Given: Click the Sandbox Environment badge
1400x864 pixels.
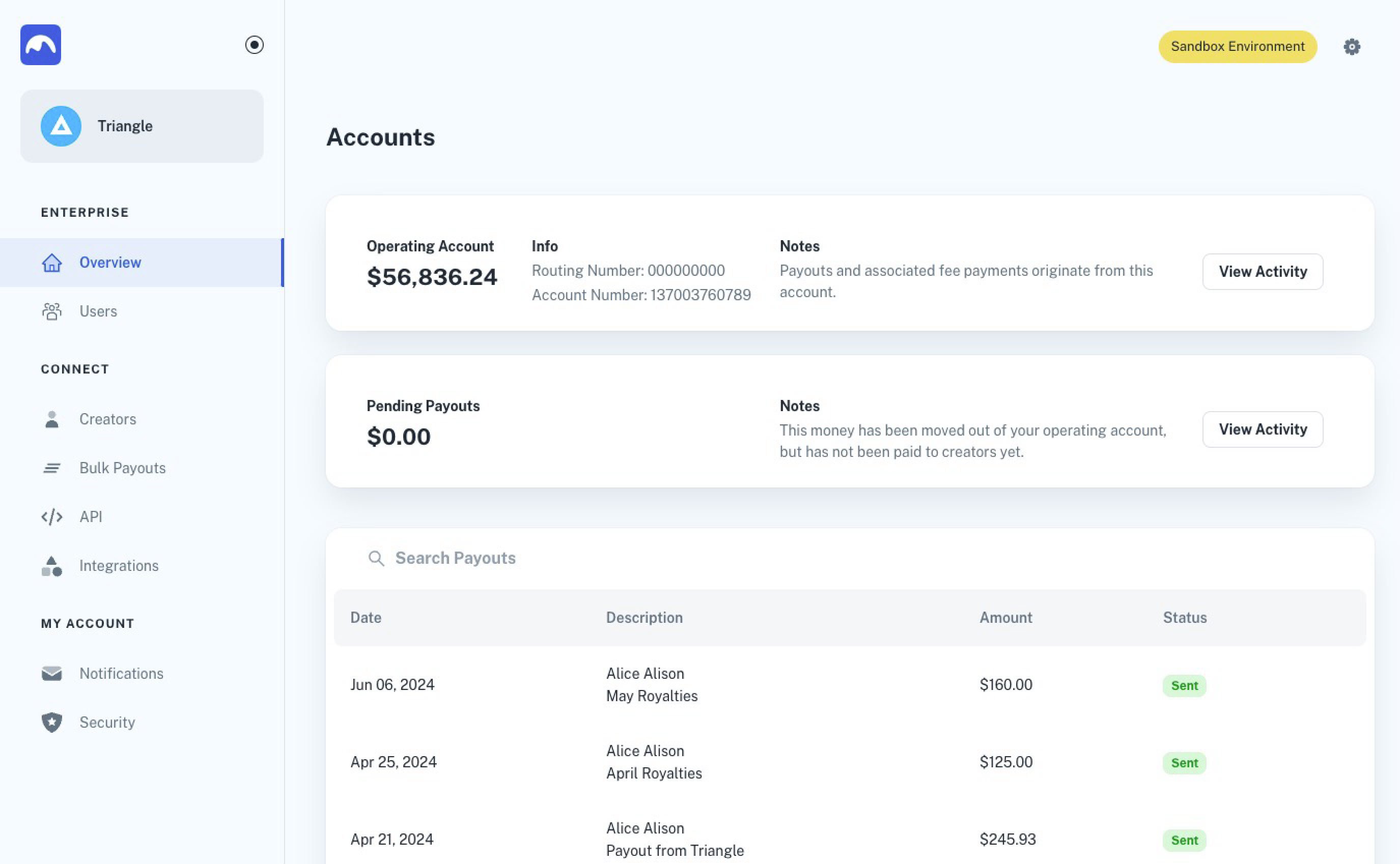Looking at the screenshot, I should tap(1237, 47).
